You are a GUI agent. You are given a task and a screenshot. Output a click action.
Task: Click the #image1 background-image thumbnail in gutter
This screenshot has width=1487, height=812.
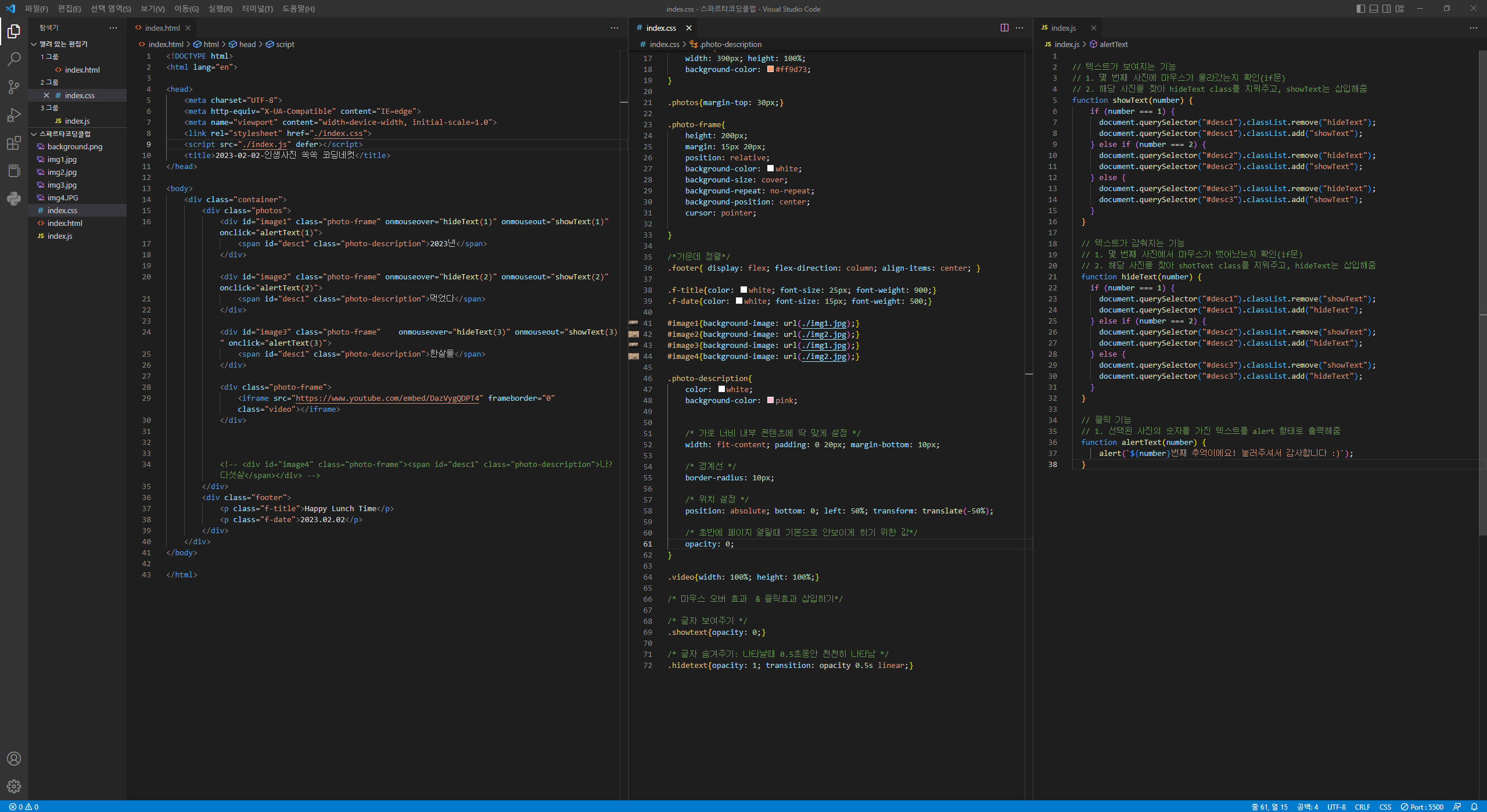point(634,323)
